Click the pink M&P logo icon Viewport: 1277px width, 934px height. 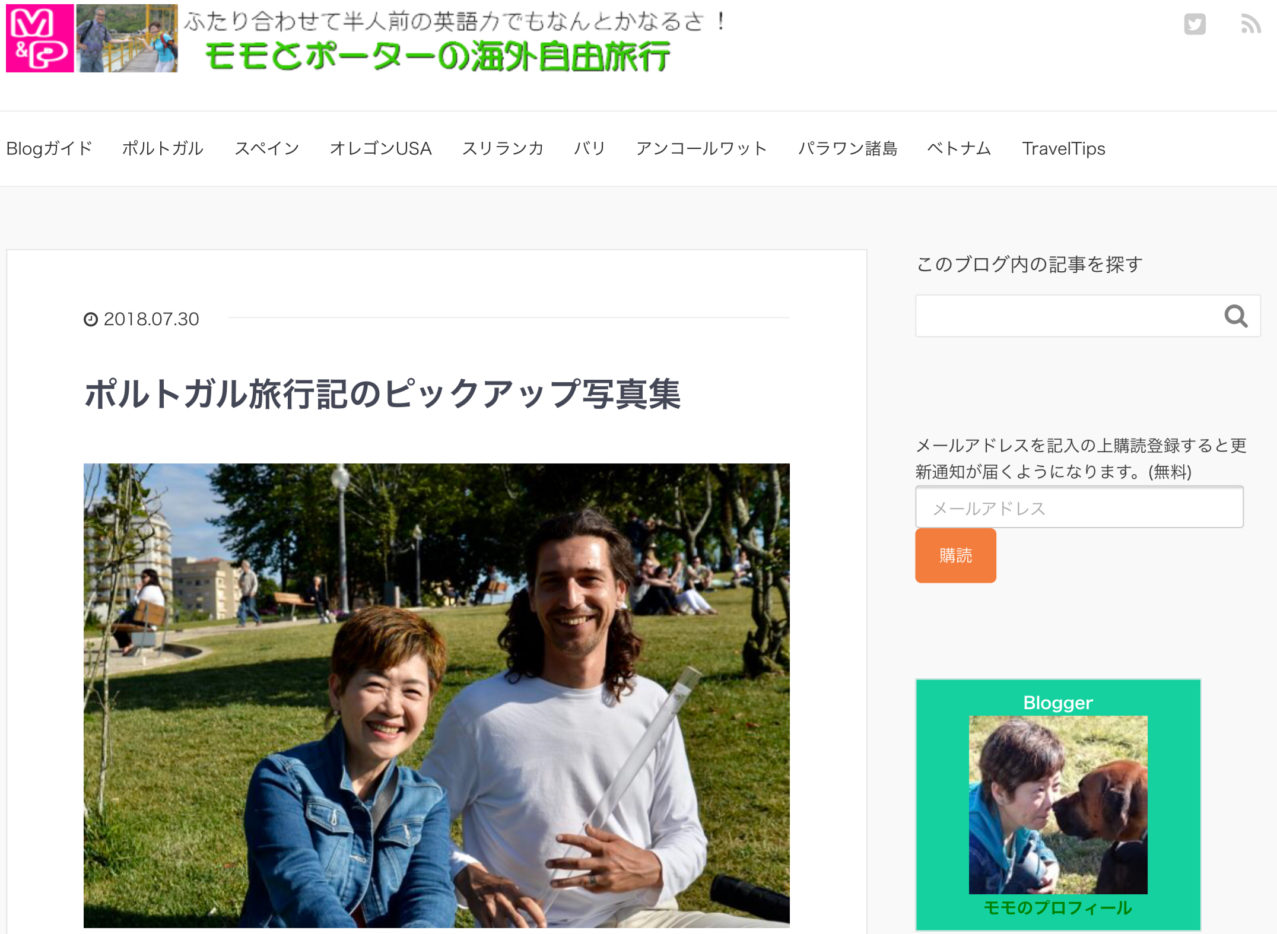coord(40,38)
